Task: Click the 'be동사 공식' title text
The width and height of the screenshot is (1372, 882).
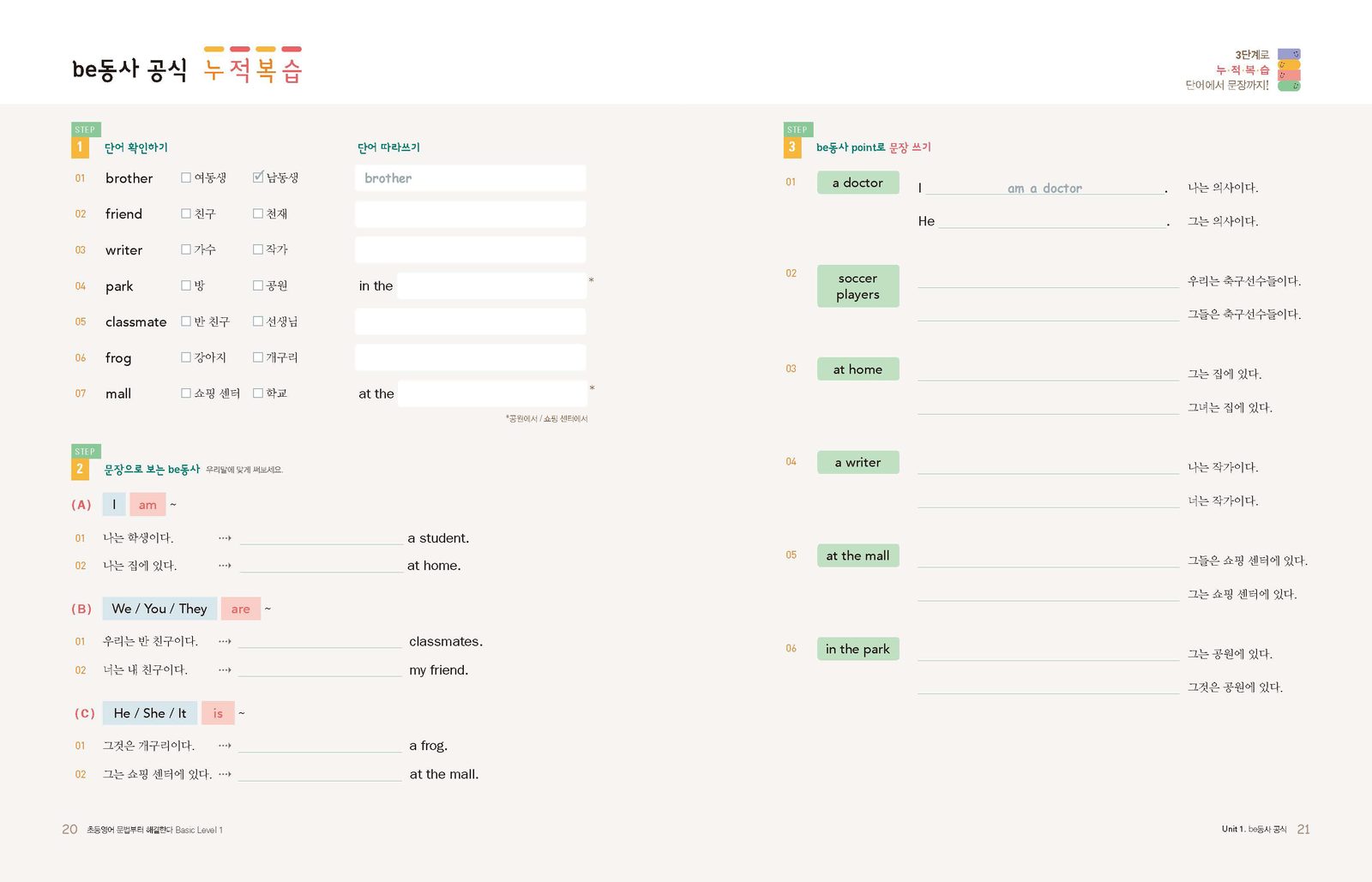Action: coord(129,69)
